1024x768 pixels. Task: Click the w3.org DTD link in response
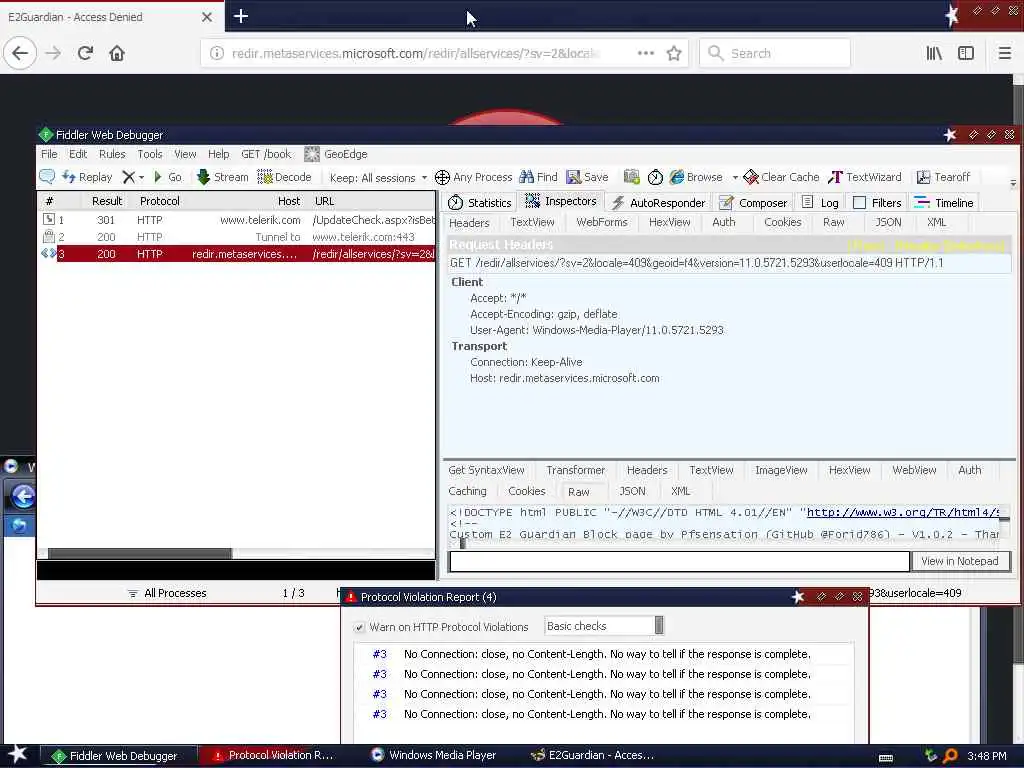click(903, 513)
